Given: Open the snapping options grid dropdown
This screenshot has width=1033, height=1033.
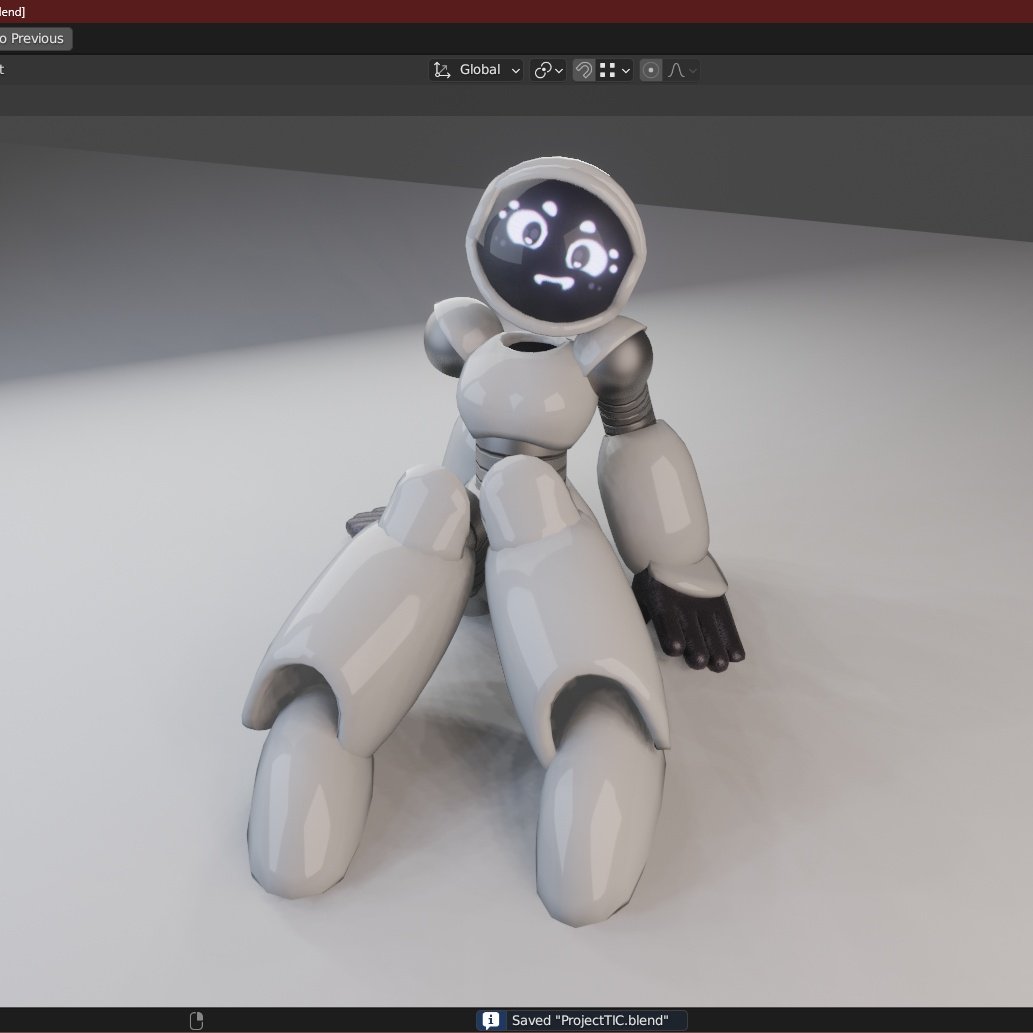Looking at the screenshot, I should click(x=615, y=70).
